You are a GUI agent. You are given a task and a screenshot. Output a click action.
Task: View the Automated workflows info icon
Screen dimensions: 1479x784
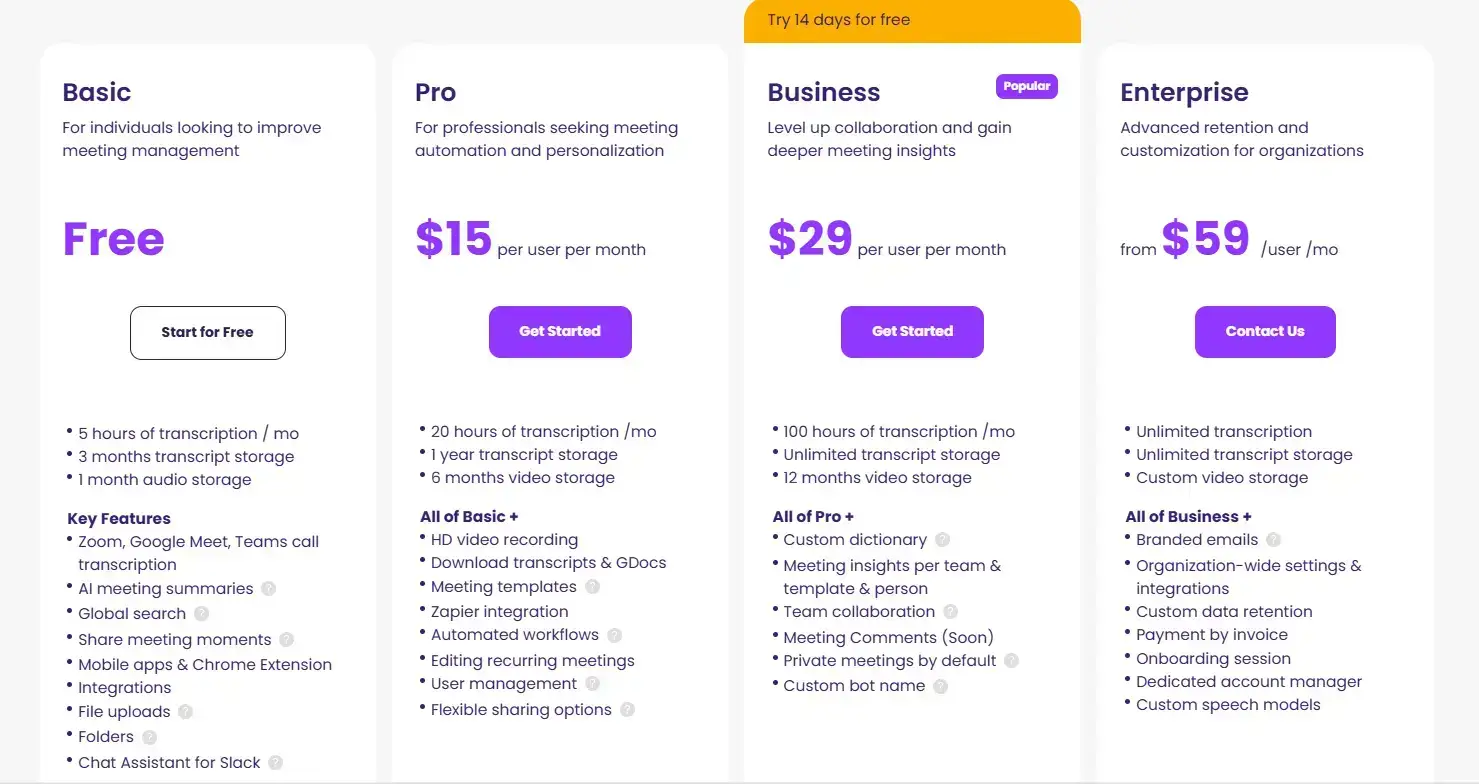coord(614,635)
